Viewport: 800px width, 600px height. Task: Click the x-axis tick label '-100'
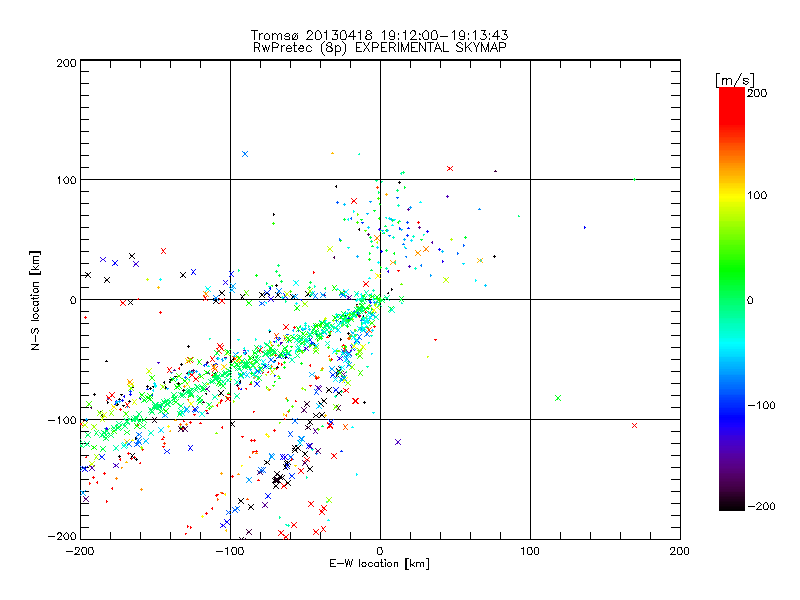[230, 551]
